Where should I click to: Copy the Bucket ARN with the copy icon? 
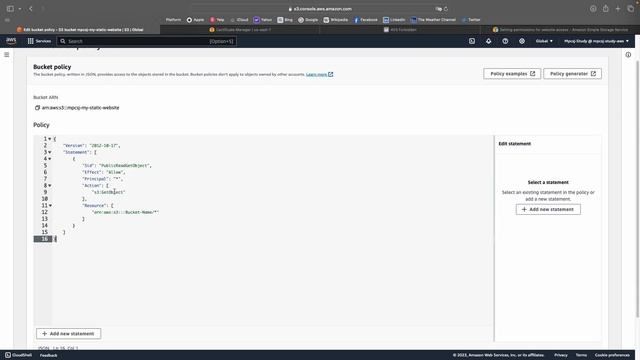pyautogui.click(x=37, y=108)
